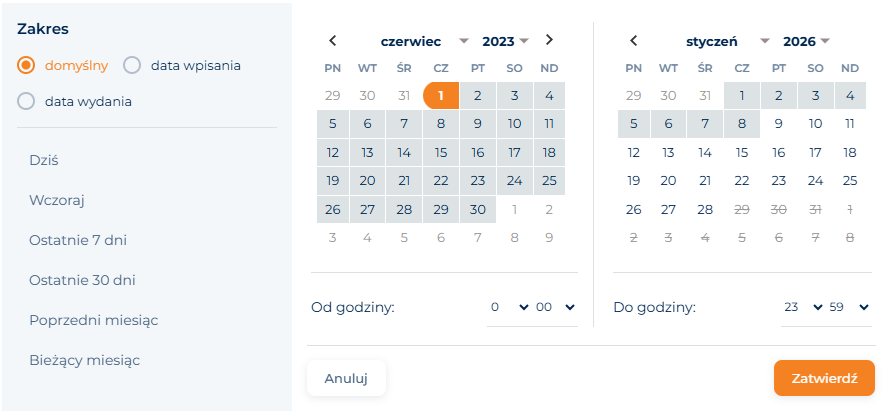Image resolution: width=892 pixels, height=413 pixels.
Task: Select the 'Poprzedni miesiąc' preset range
Action: click(94, 320)
